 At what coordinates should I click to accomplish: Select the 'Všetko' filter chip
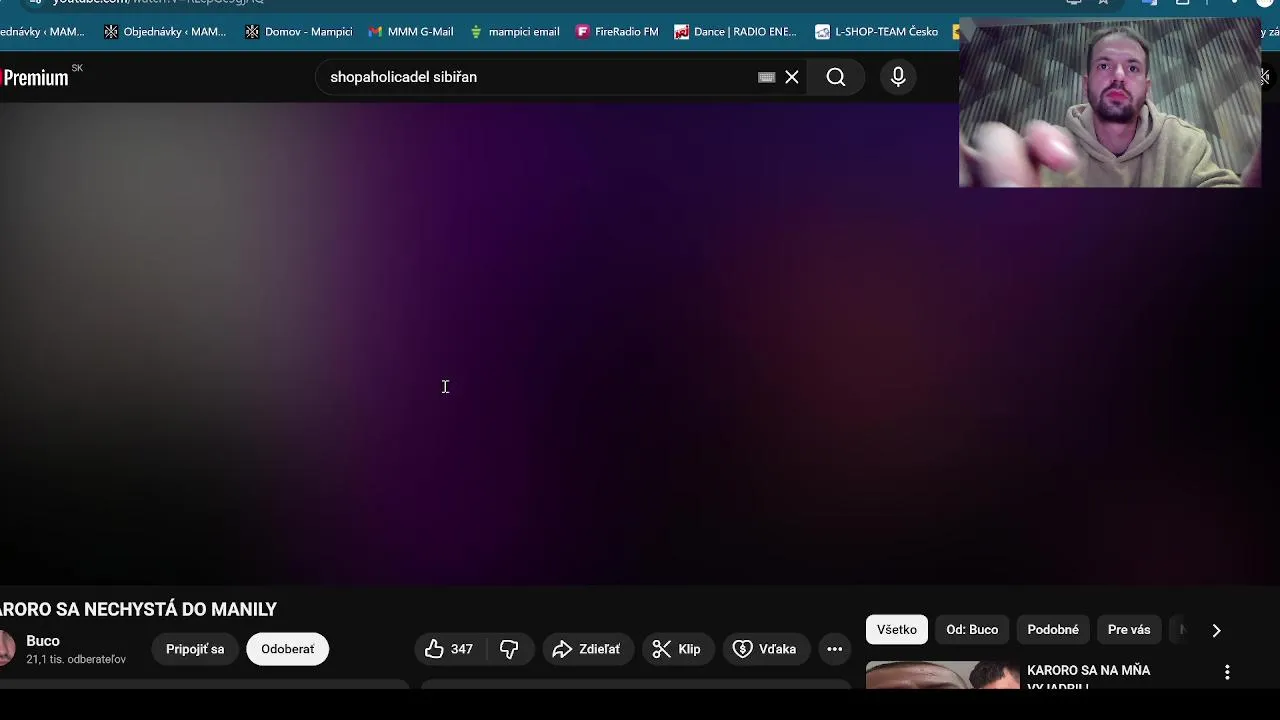pos(897,630)
